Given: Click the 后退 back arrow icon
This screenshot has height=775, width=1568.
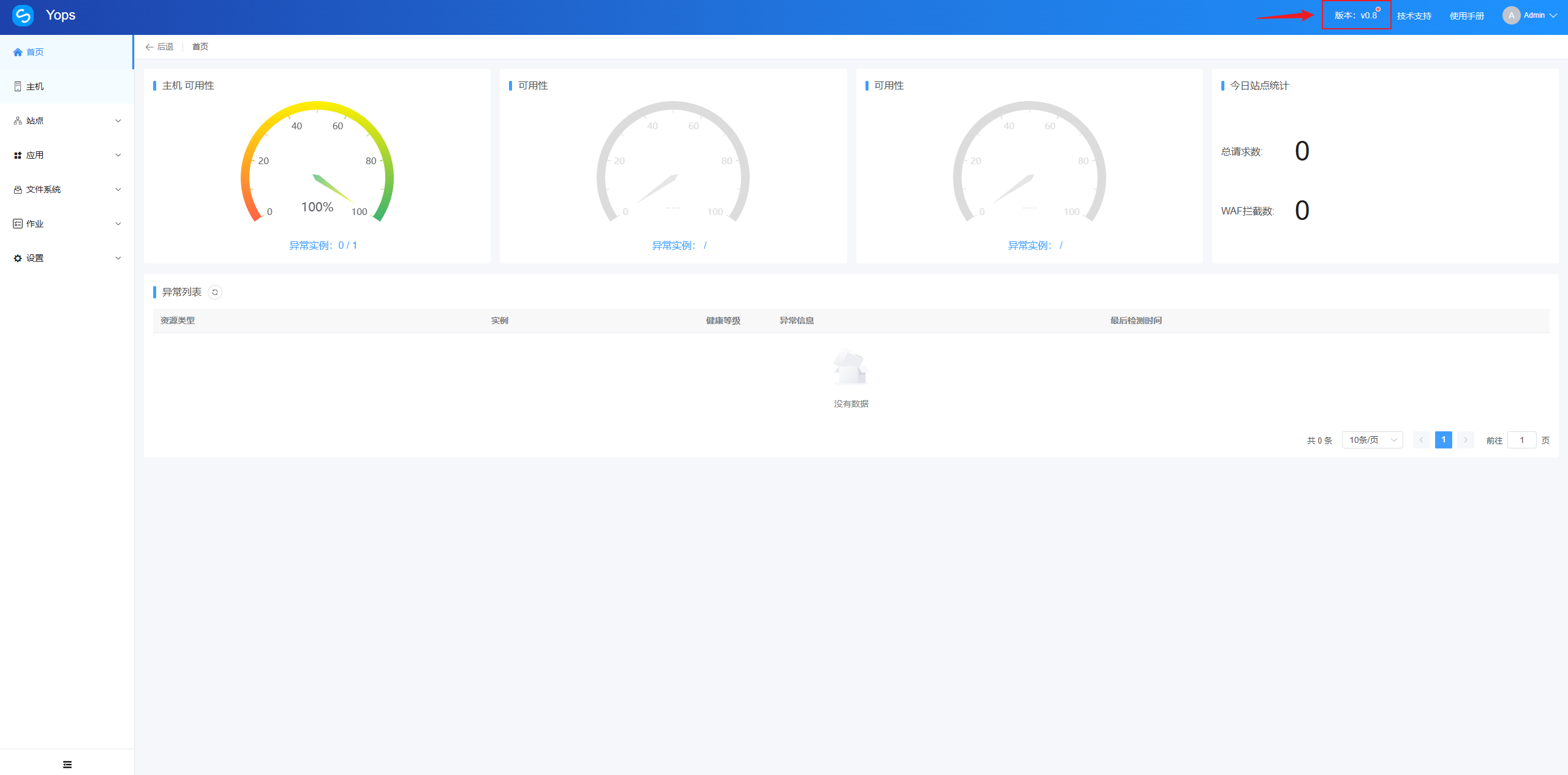Looking at the screenshot, I should [x=149, y=47].
